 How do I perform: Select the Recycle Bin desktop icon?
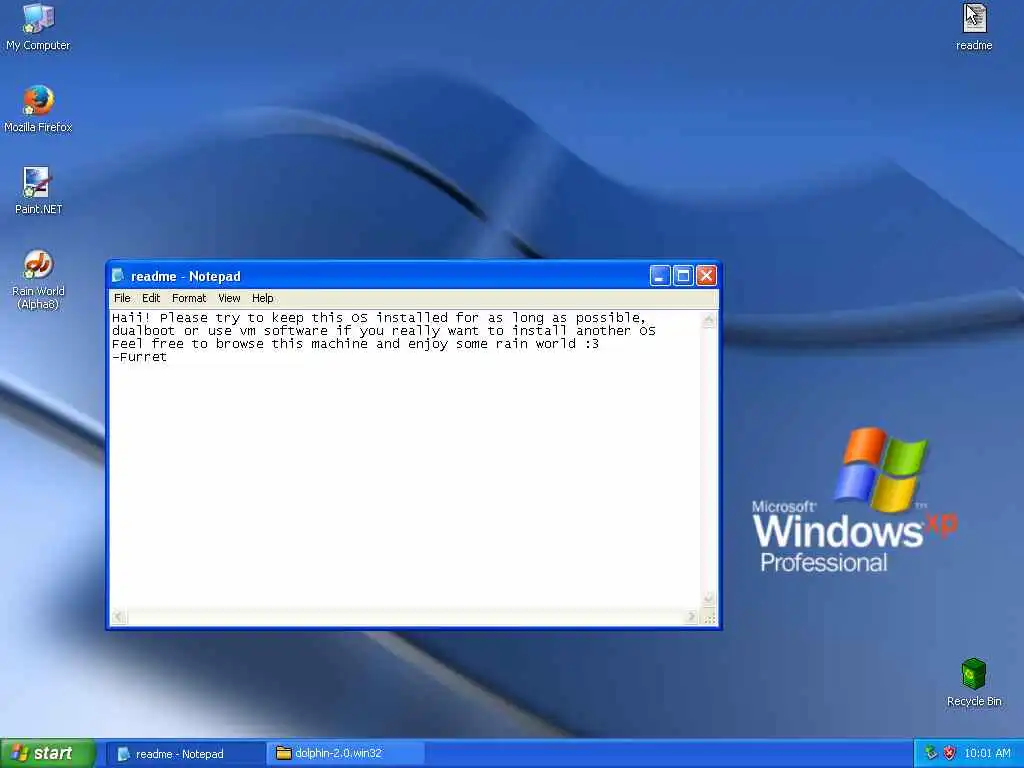coord(974,682)
